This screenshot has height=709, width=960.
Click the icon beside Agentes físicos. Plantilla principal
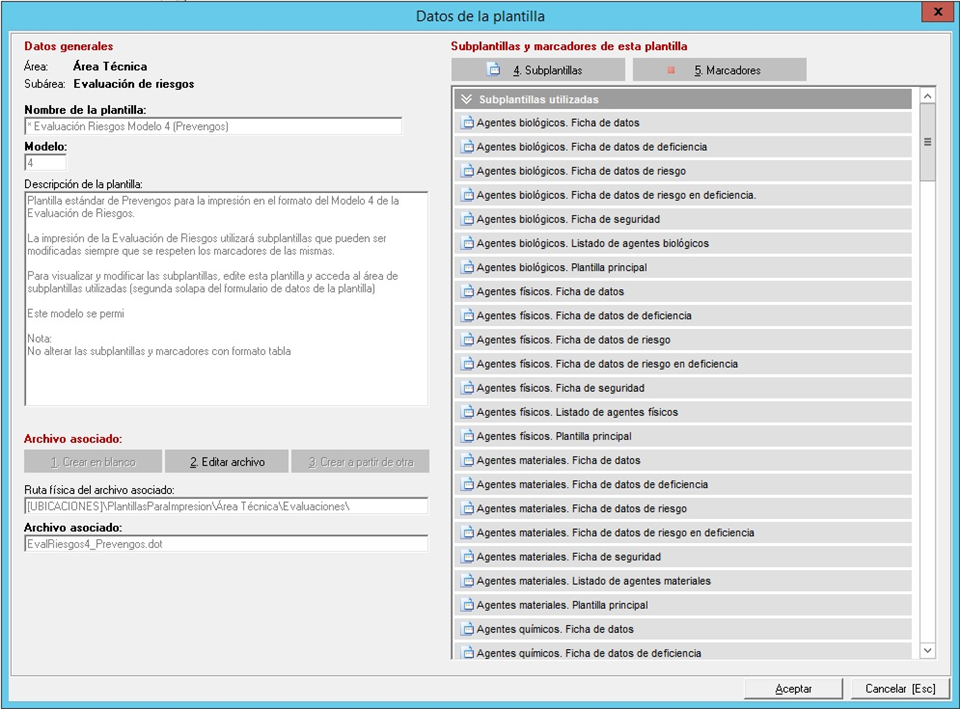466,436
